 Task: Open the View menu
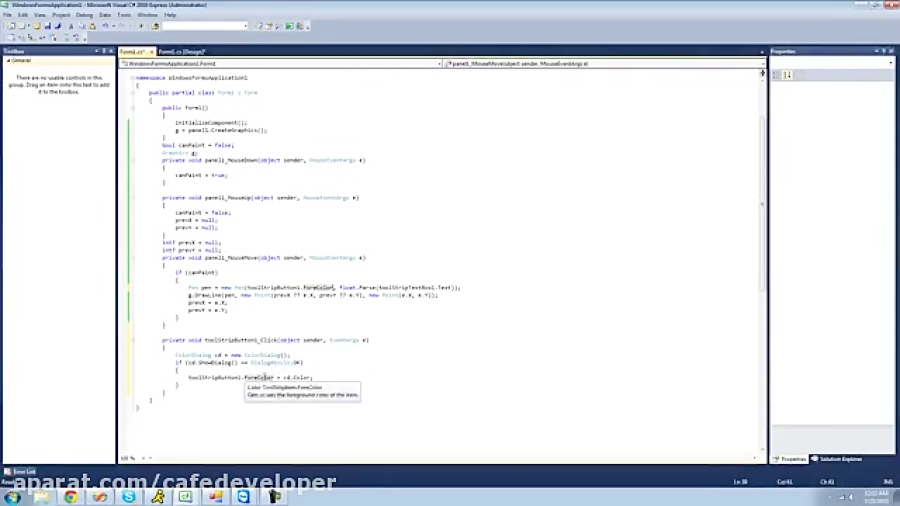pos(40,15)
